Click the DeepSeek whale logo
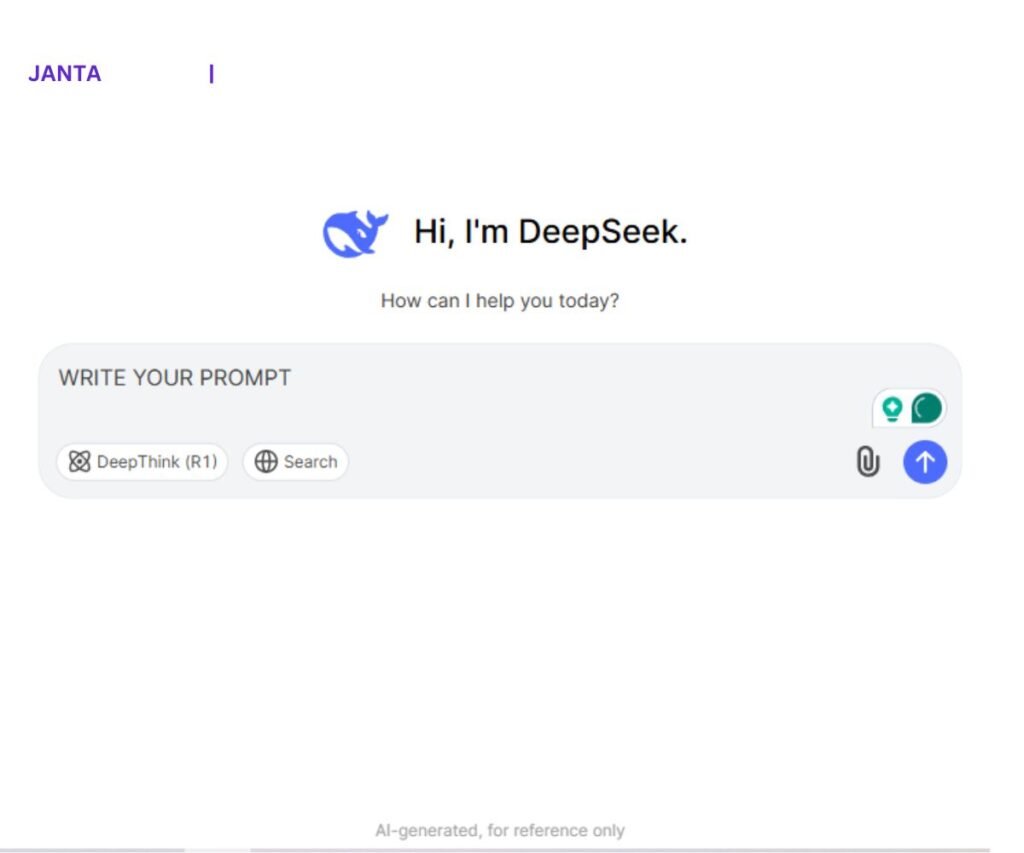The image size is (1024, 853). (355, 233)
